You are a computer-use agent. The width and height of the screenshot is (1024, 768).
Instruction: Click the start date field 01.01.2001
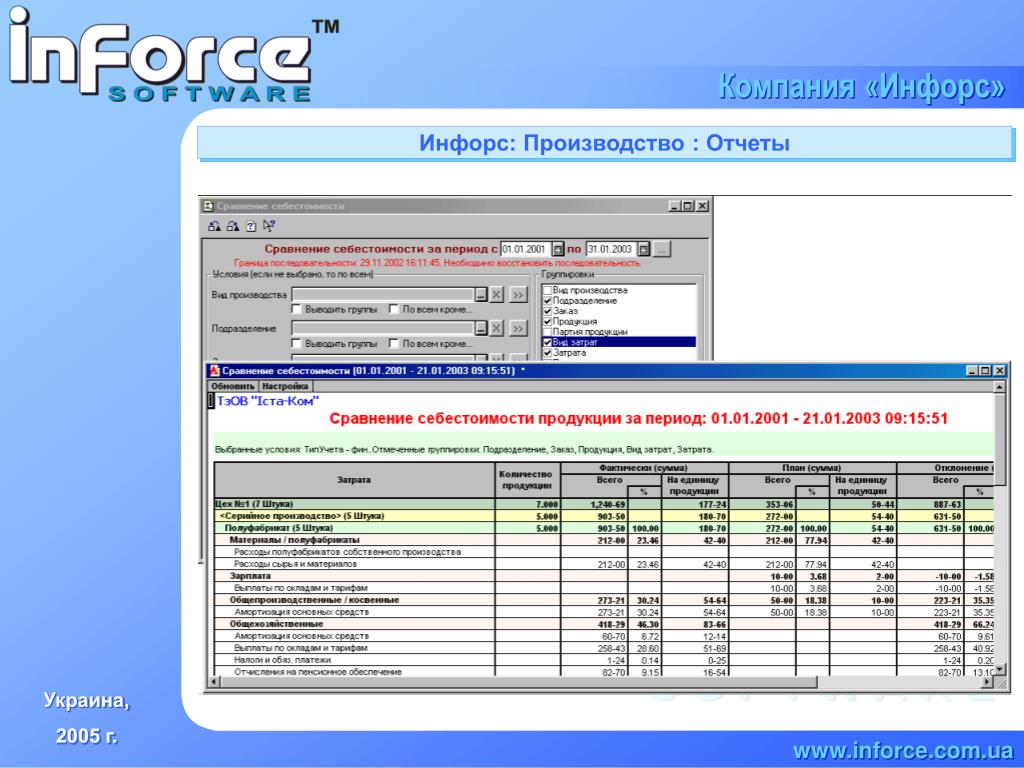526,249
